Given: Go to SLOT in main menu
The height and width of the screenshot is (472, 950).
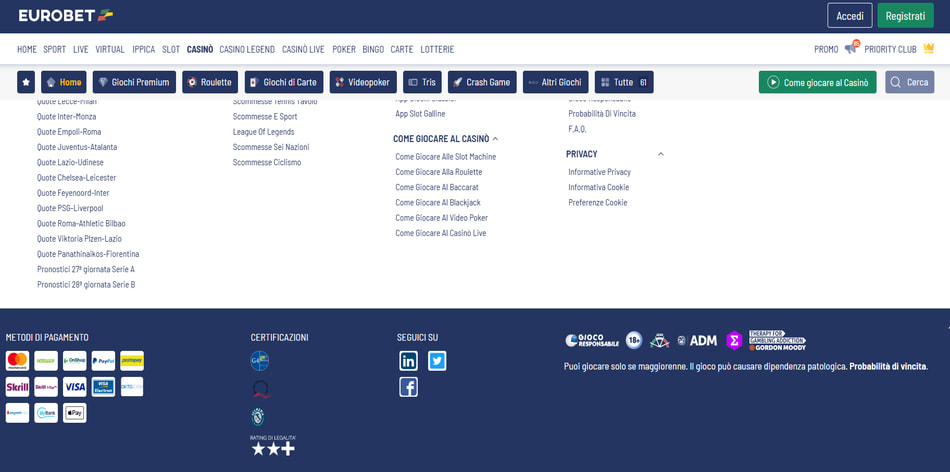Looking at the screenshot, I should [x=171, y=49].
